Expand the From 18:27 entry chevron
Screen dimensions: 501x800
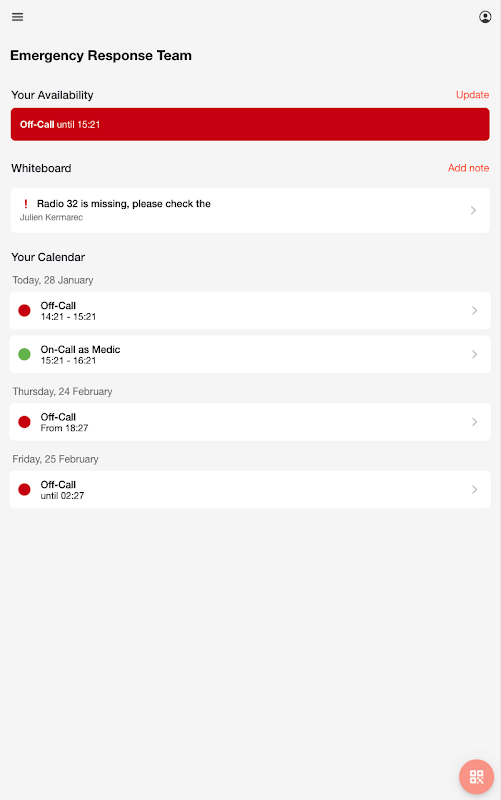pyautogui.click(x=474, y=422)
